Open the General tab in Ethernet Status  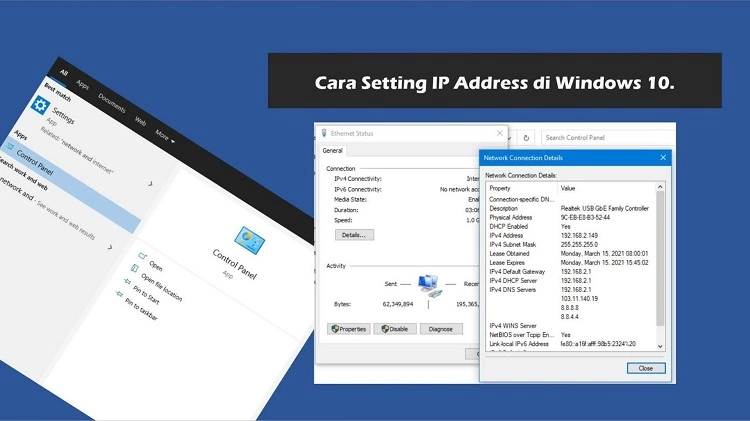click(332, 151)
